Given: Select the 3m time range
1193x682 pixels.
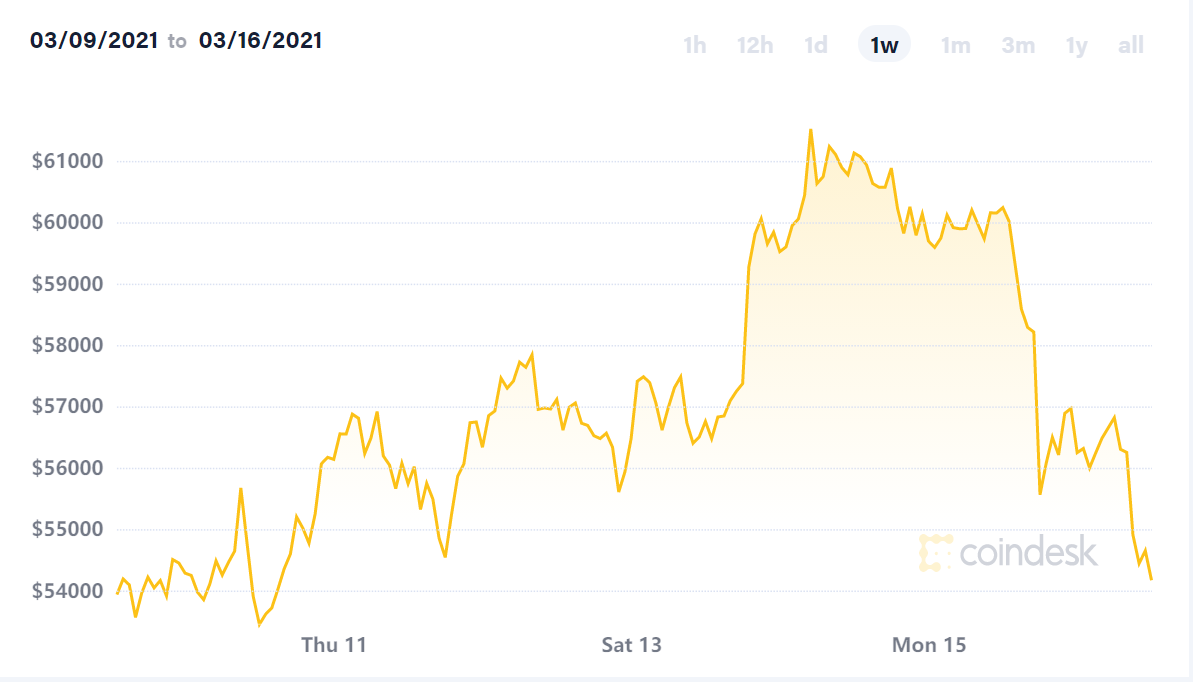Looking at the screenshot, I should tap(1018, 45).
